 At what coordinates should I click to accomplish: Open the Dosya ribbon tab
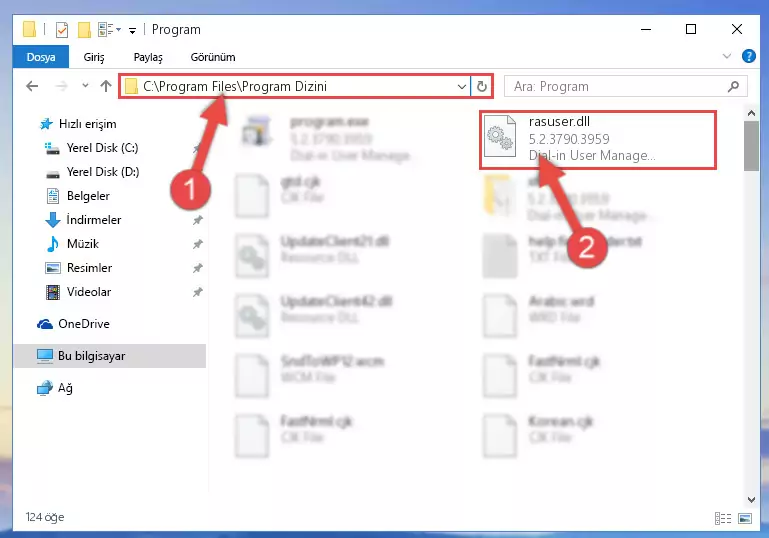click(x=41, y=57)
